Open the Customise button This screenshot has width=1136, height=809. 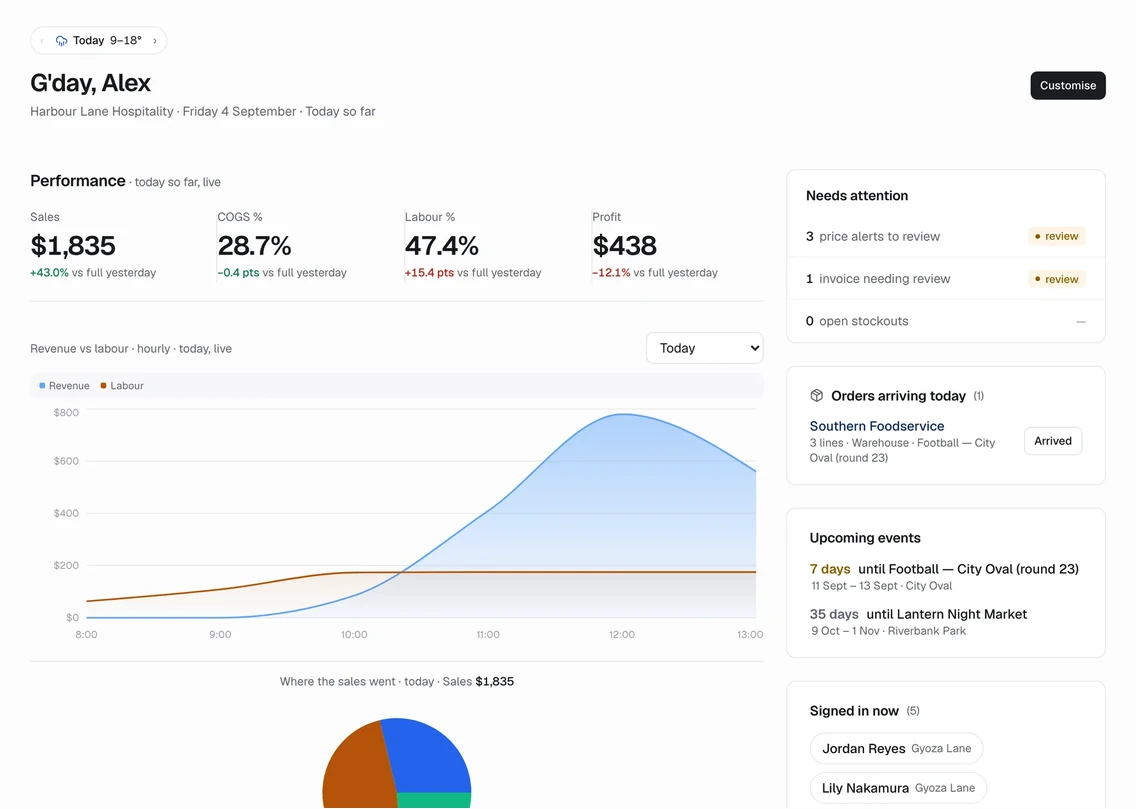point(1067,85)
